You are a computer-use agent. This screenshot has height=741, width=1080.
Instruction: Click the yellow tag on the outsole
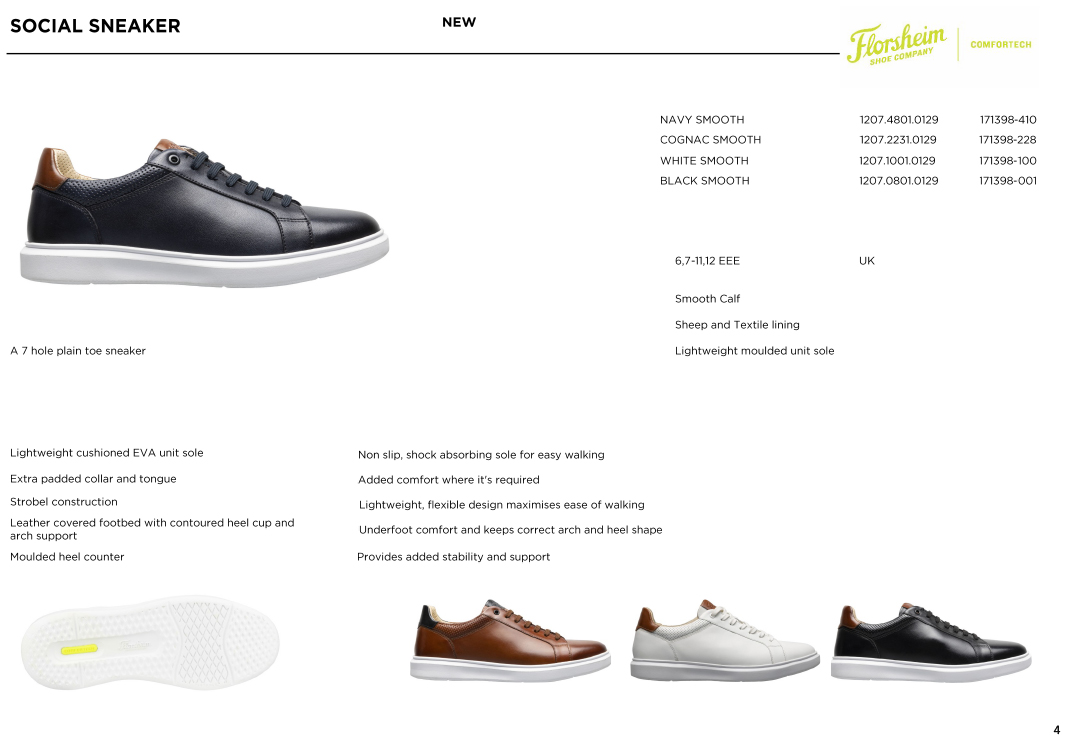(x=79, y=649)
